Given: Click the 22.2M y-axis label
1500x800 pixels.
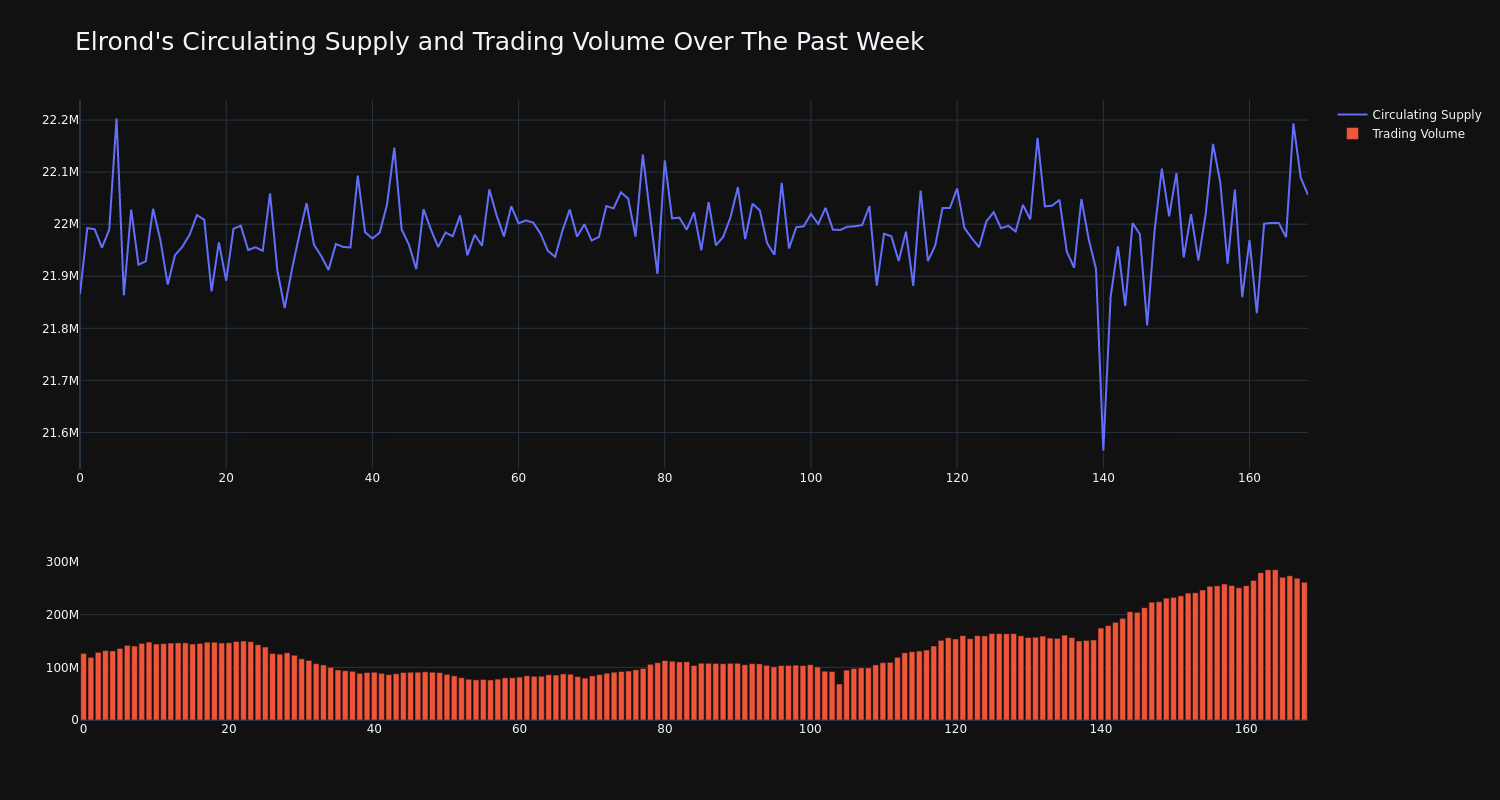Looking at the screenshot, I should click(x=60, y=120).
